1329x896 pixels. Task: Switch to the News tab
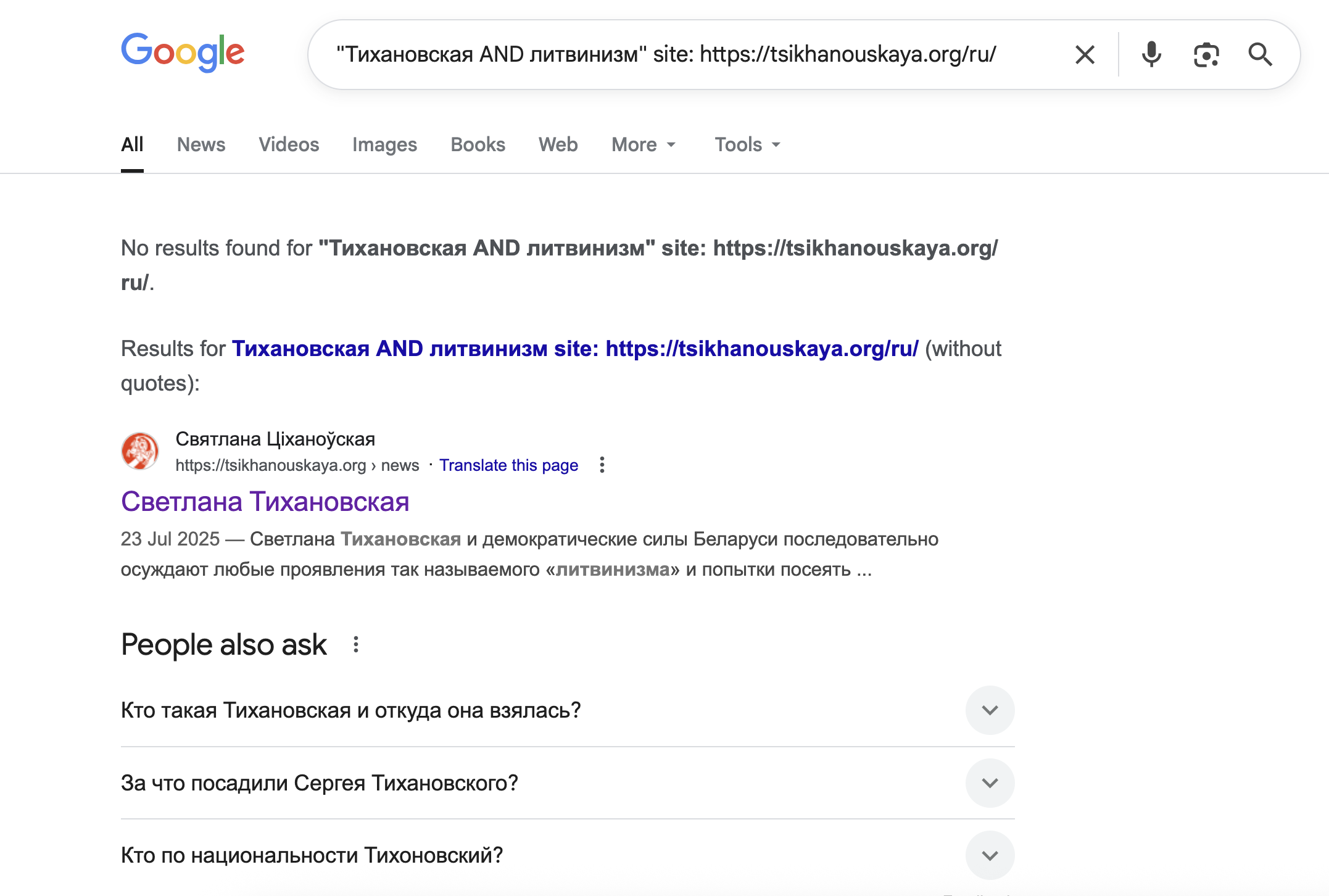pyautogui.click(x=201, y=144)
